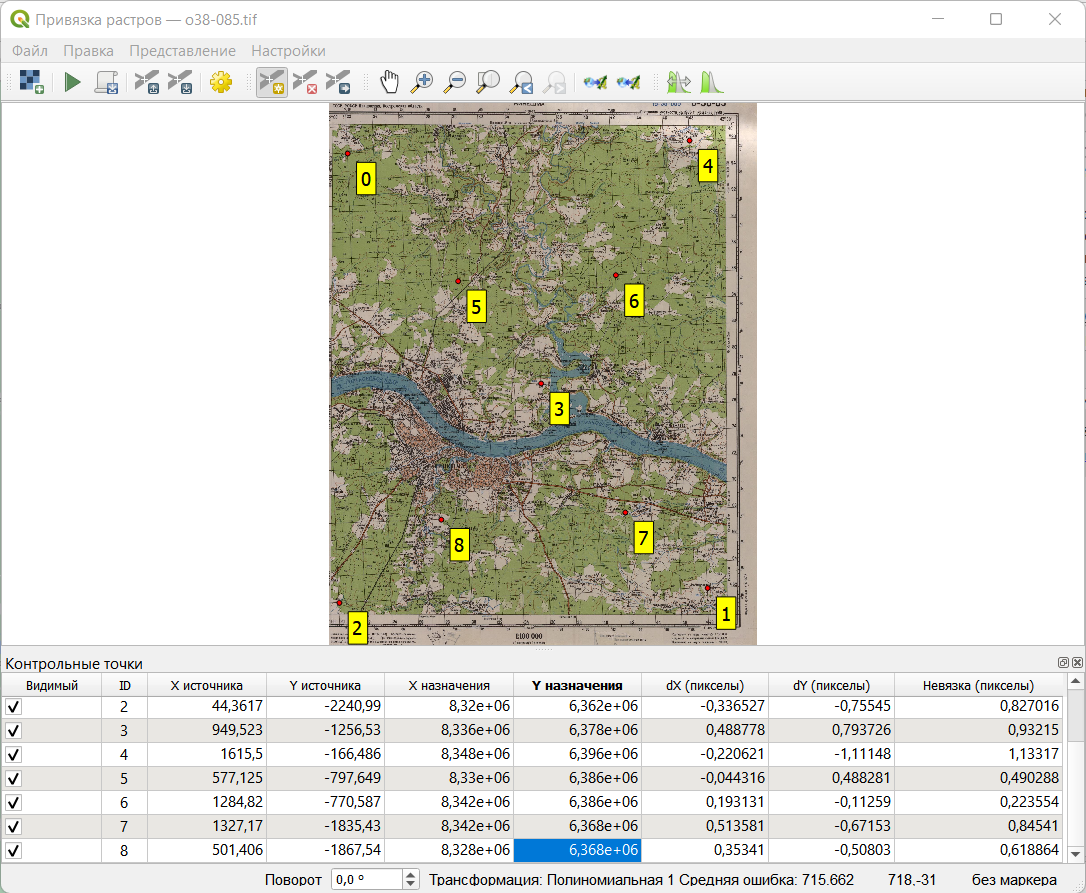
Task: Activate the Pan hand tool
Action: [390, 82]
